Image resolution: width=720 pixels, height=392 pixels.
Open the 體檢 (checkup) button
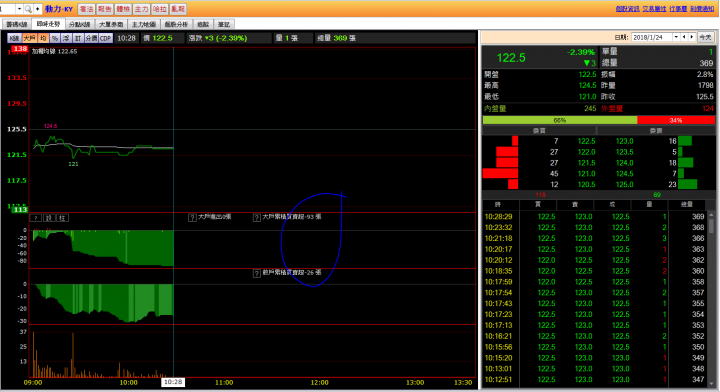pos(123,9)
